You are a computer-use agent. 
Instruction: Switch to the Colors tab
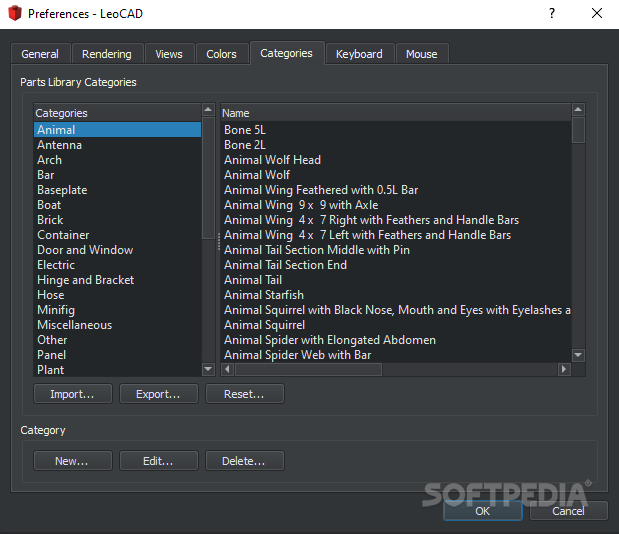coord(221,54)
